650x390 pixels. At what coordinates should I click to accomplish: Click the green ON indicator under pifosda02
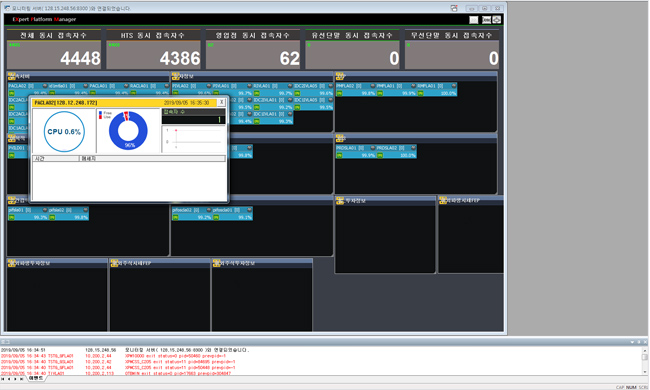pyautogui.click(x=176, y=217)
